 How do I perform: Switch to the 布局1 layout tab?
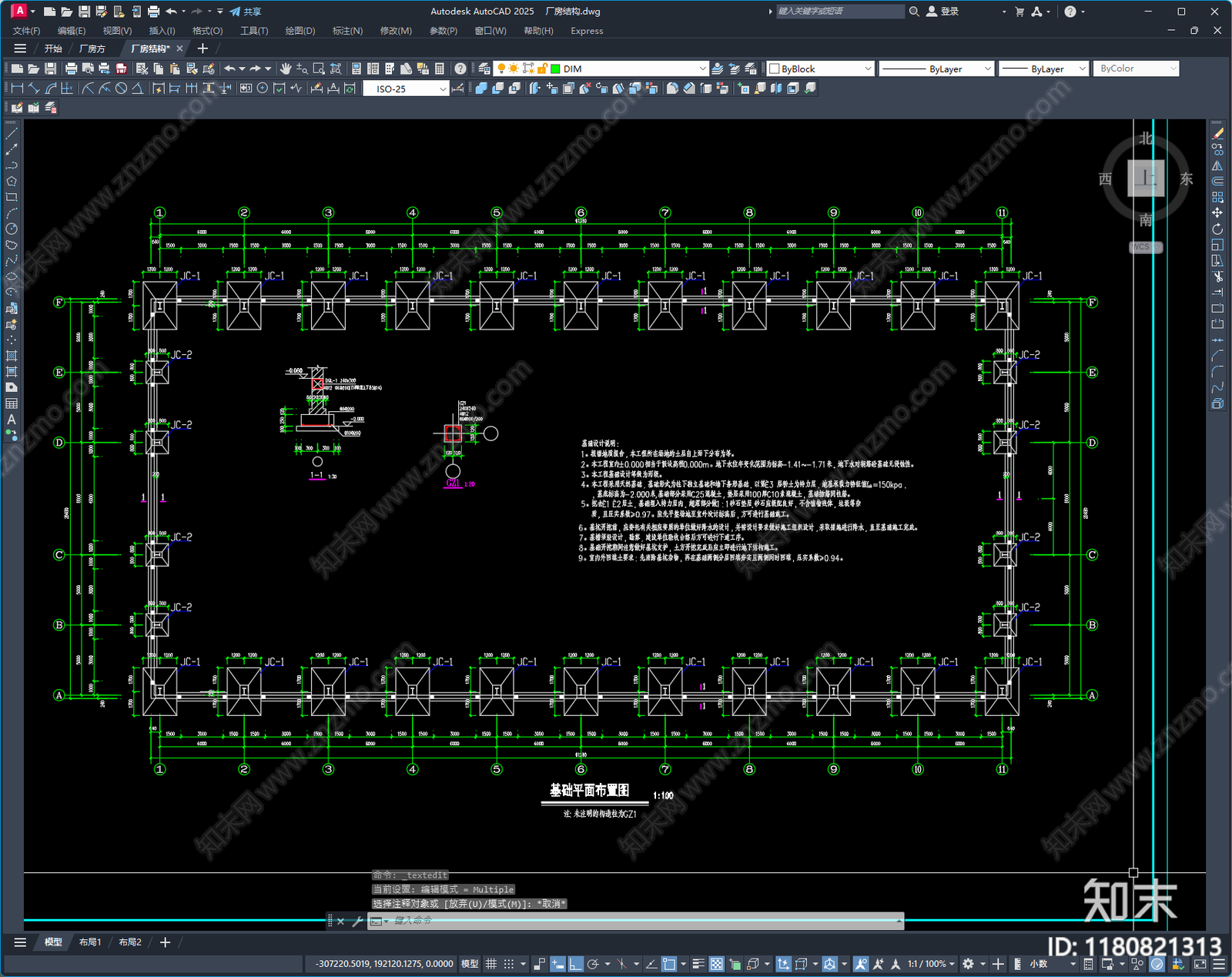[x=90, y=942]
